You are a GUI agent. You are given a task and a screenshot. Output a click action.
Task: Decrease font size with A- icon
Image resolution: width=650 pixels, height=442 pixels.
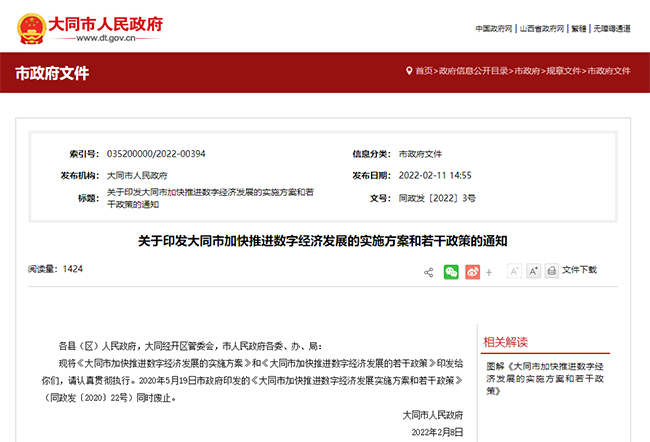point(514,271)
